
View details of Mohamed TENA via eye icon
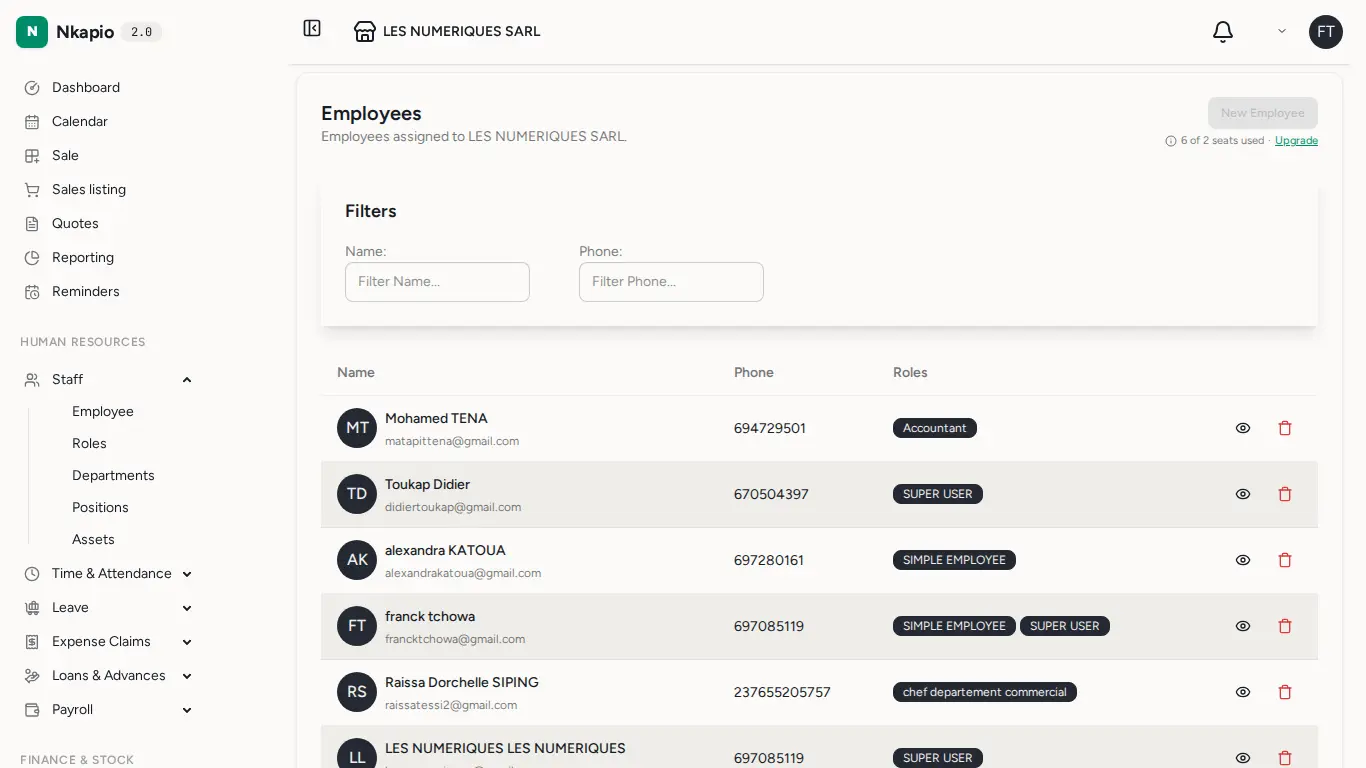click(x=1243, y=428)
